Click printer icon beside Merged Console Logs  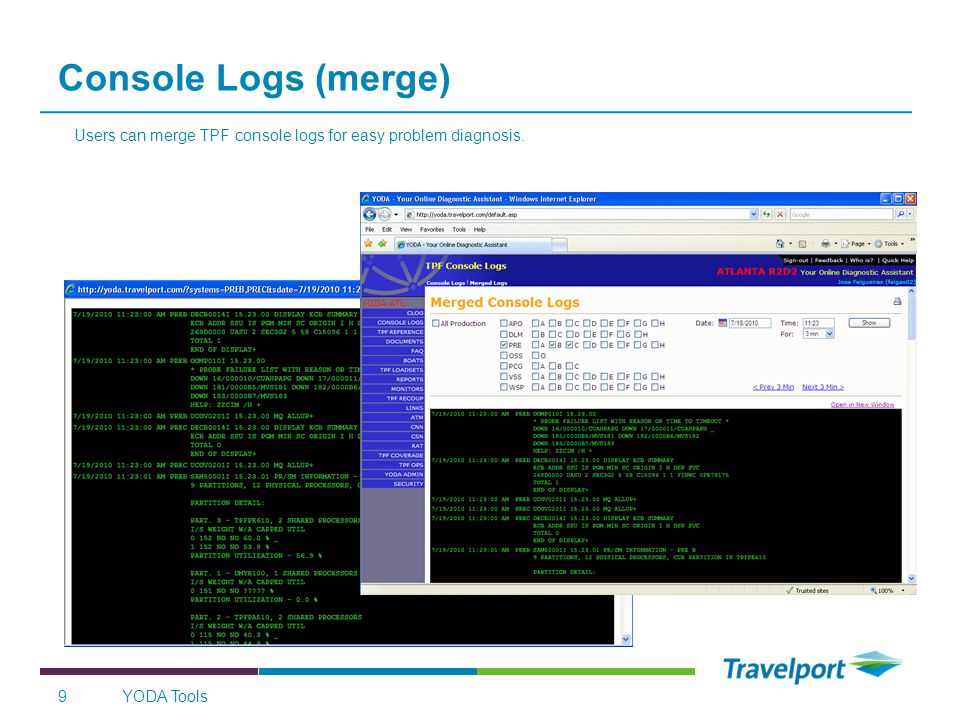[897, 301]
